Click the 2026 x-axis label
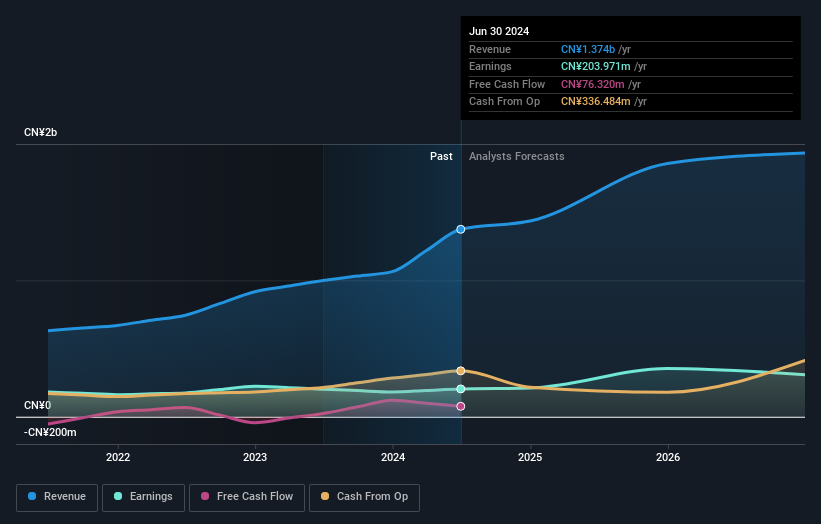Screen dimensions: 821x524 [x=668, y=457]
